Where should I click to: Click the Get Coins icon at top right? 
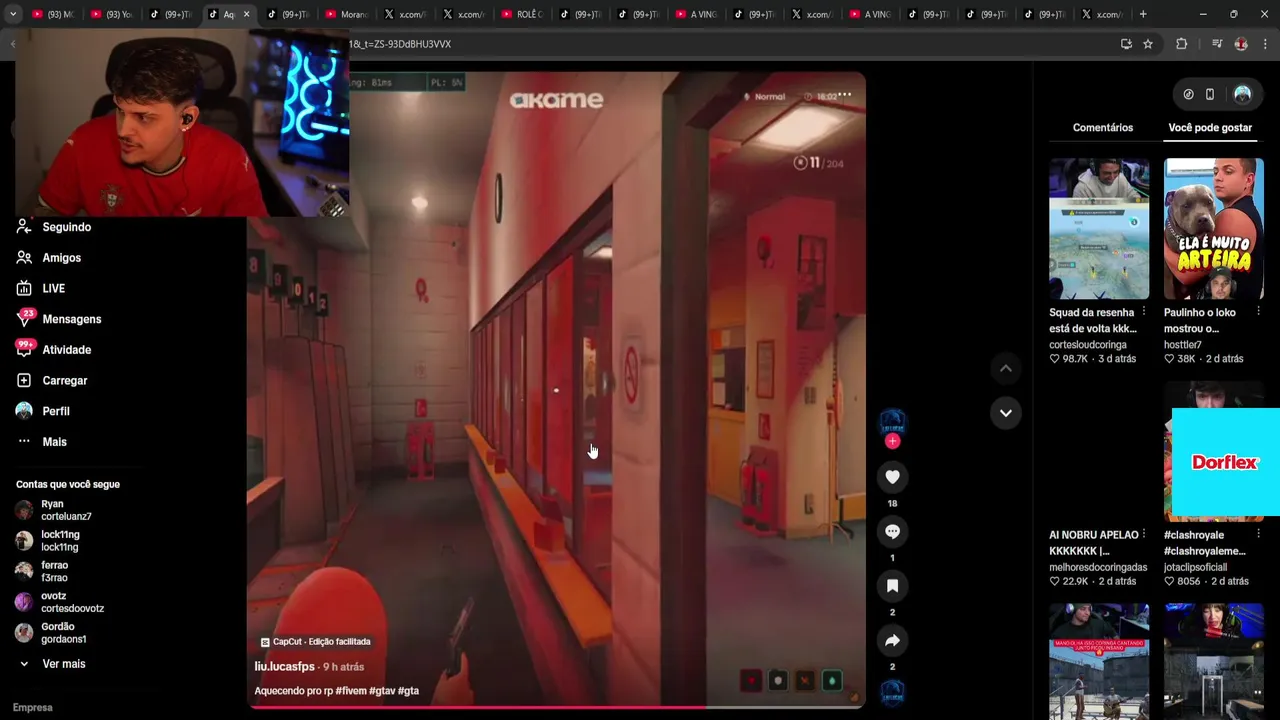click(1188, 94)
